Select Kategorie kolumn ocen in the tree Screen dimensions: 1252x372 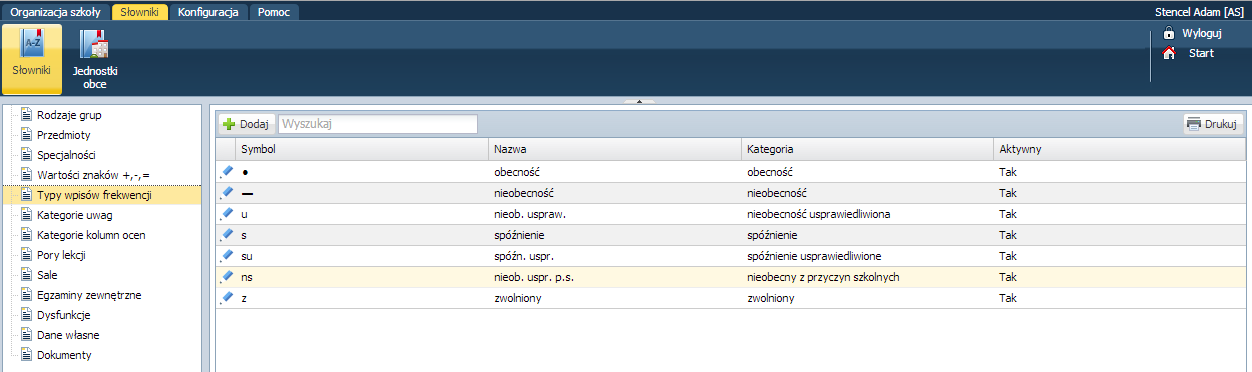tap(91, 235)
